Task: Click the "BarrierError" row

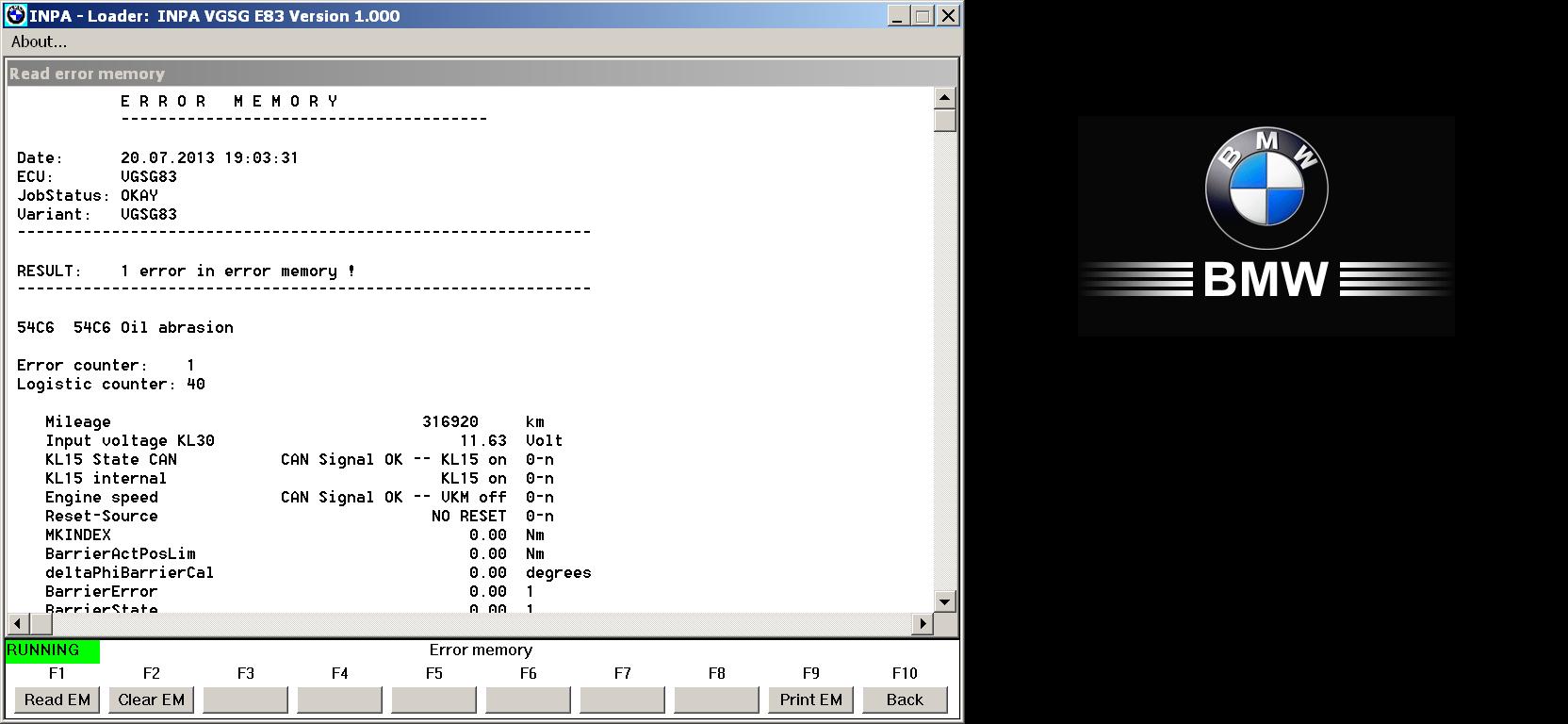Action: point(290,591)
